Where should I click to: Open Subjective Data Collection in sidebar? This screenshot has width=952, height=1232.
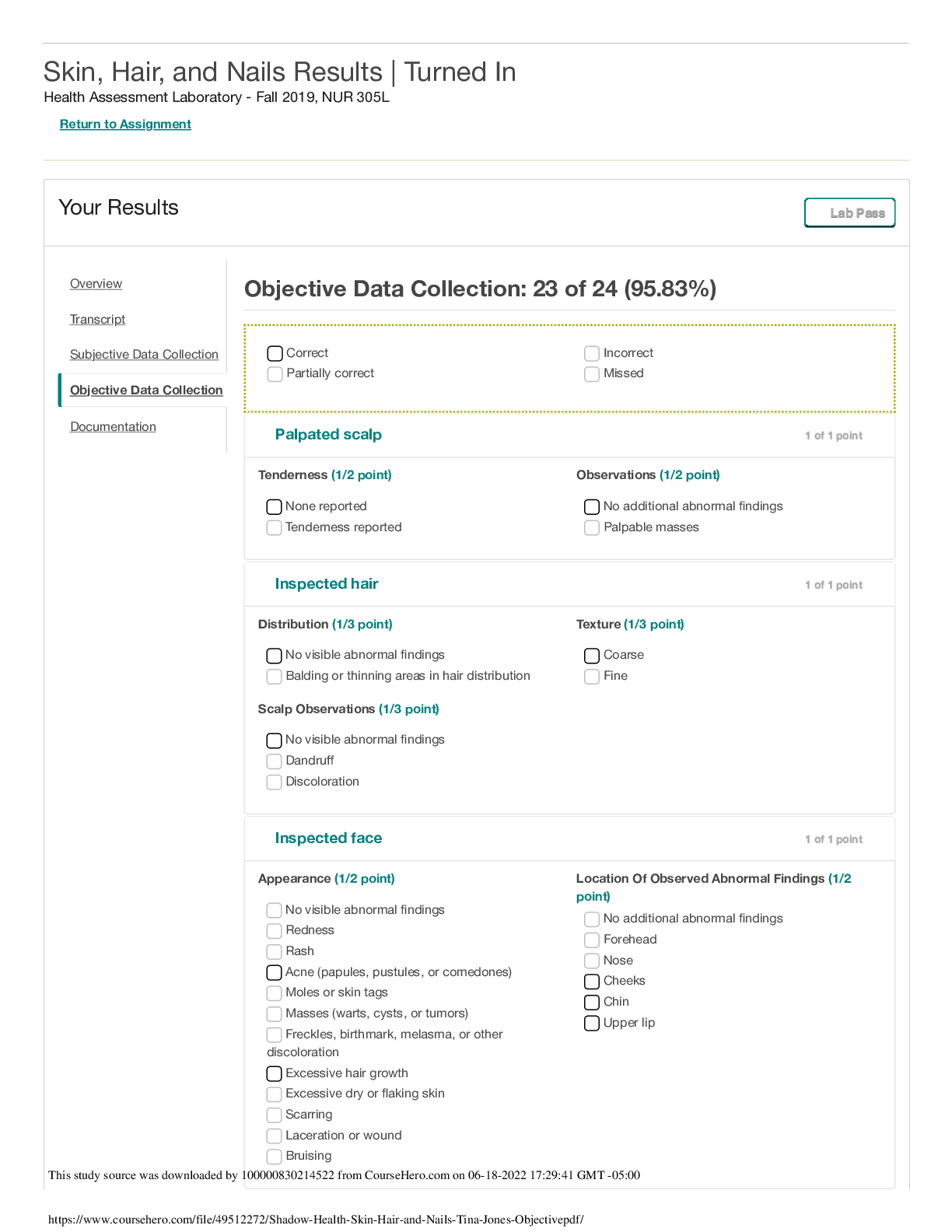pyautogui.click(x=144, y=355)
